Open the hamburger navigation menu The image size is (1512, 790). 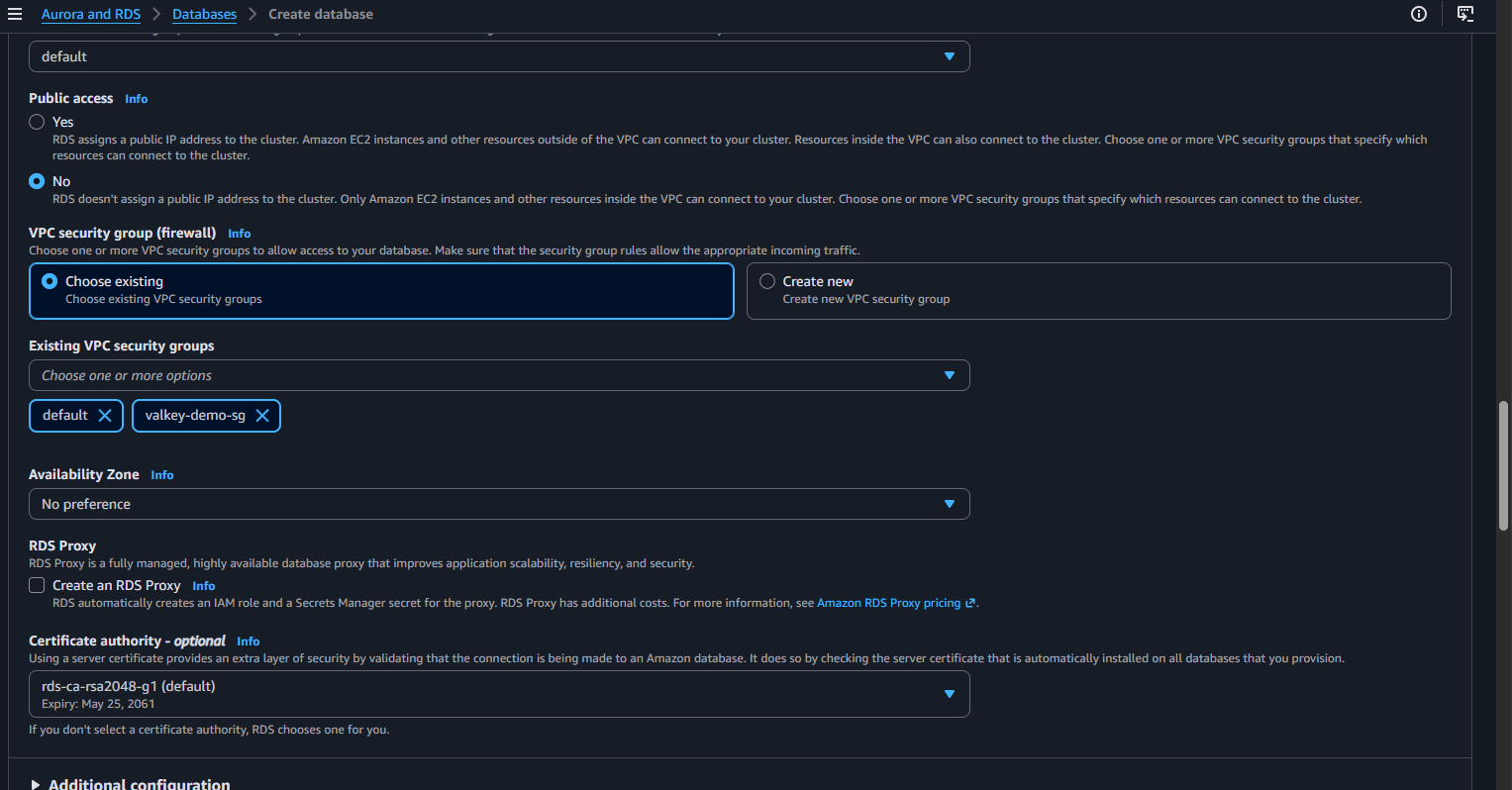pos(15,14)
